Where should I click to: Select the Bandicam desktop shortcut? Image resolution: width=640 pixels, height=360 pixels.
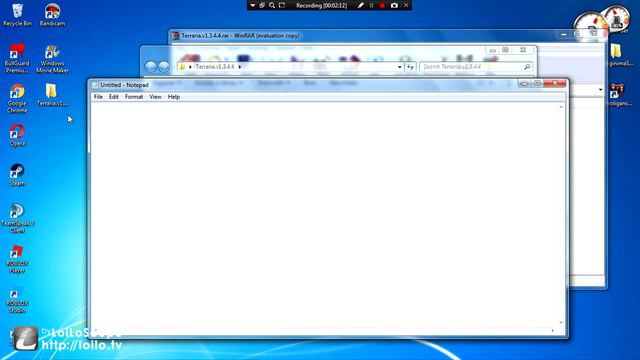point(52,14)
